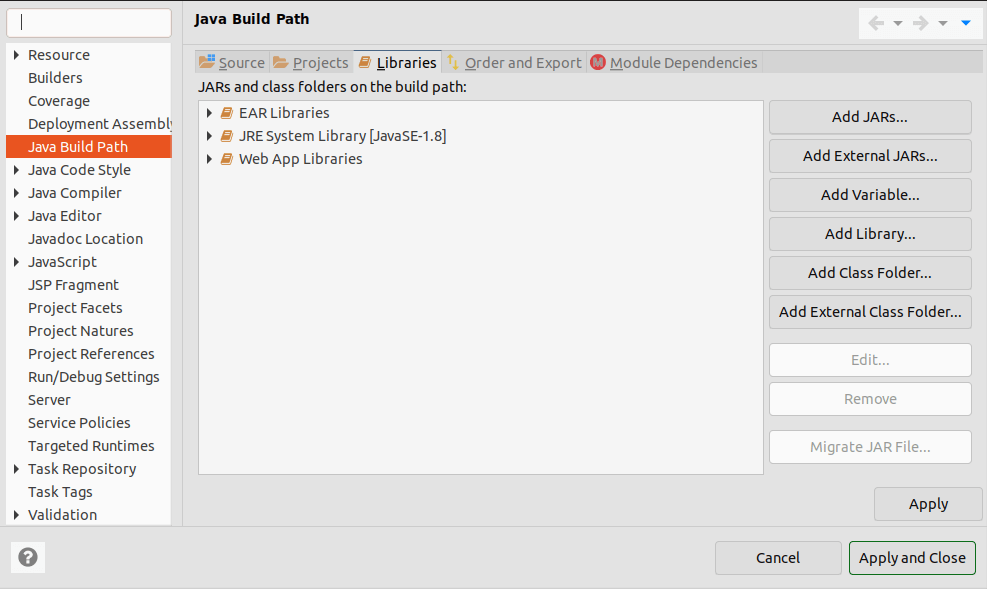The image size is (987, 589).
Task: Click the Source tab source-folder icon
Action: coord(207,61)
